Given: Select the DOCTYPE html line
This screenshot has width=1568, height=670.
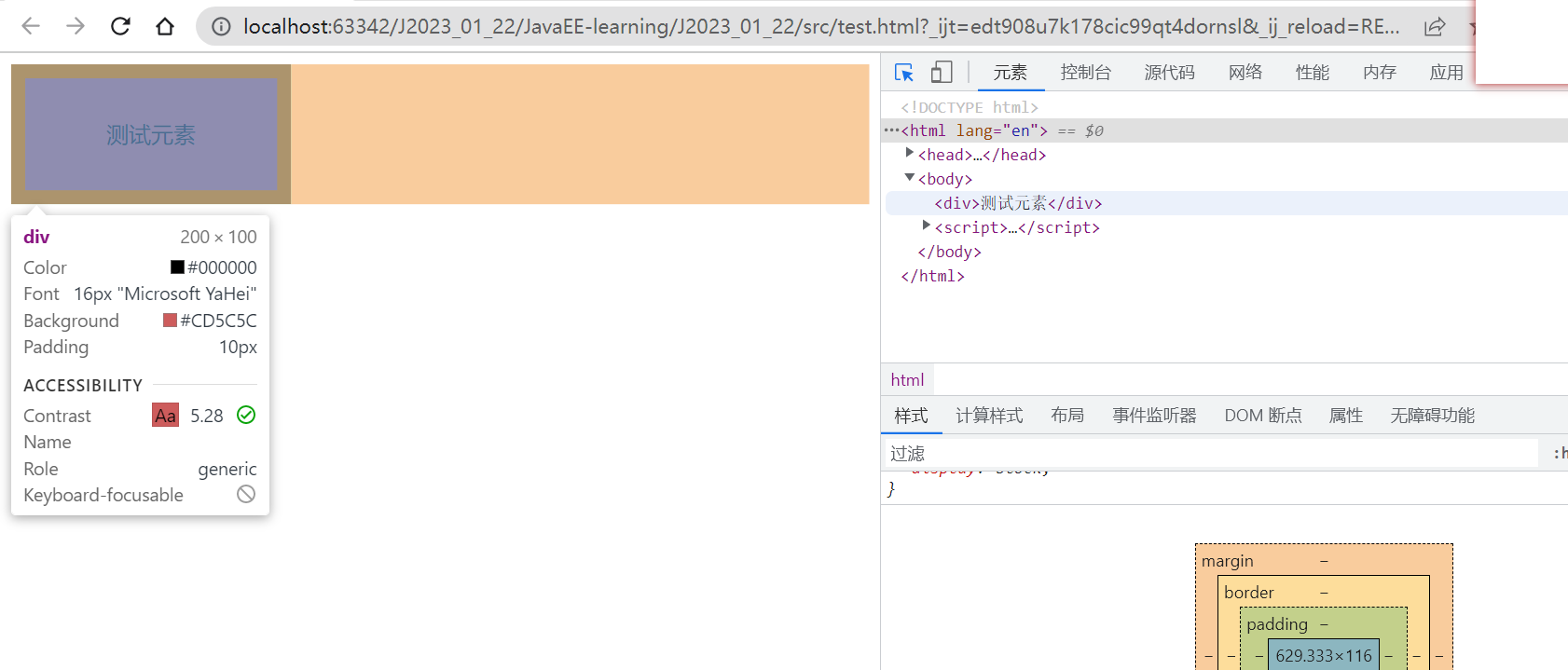Looking at the screenshot, I should (970, 107).
